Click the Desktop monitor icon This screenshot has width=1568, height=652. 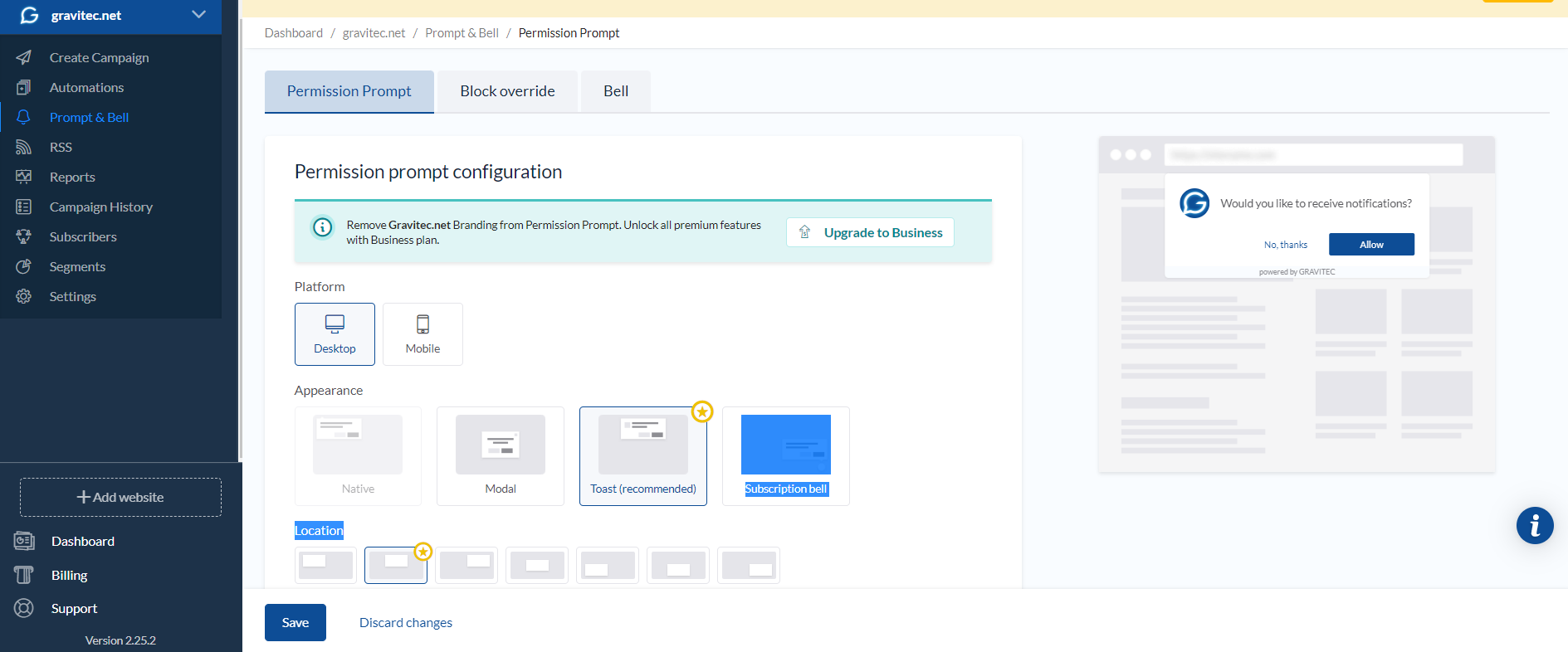[x=335, y=324]
